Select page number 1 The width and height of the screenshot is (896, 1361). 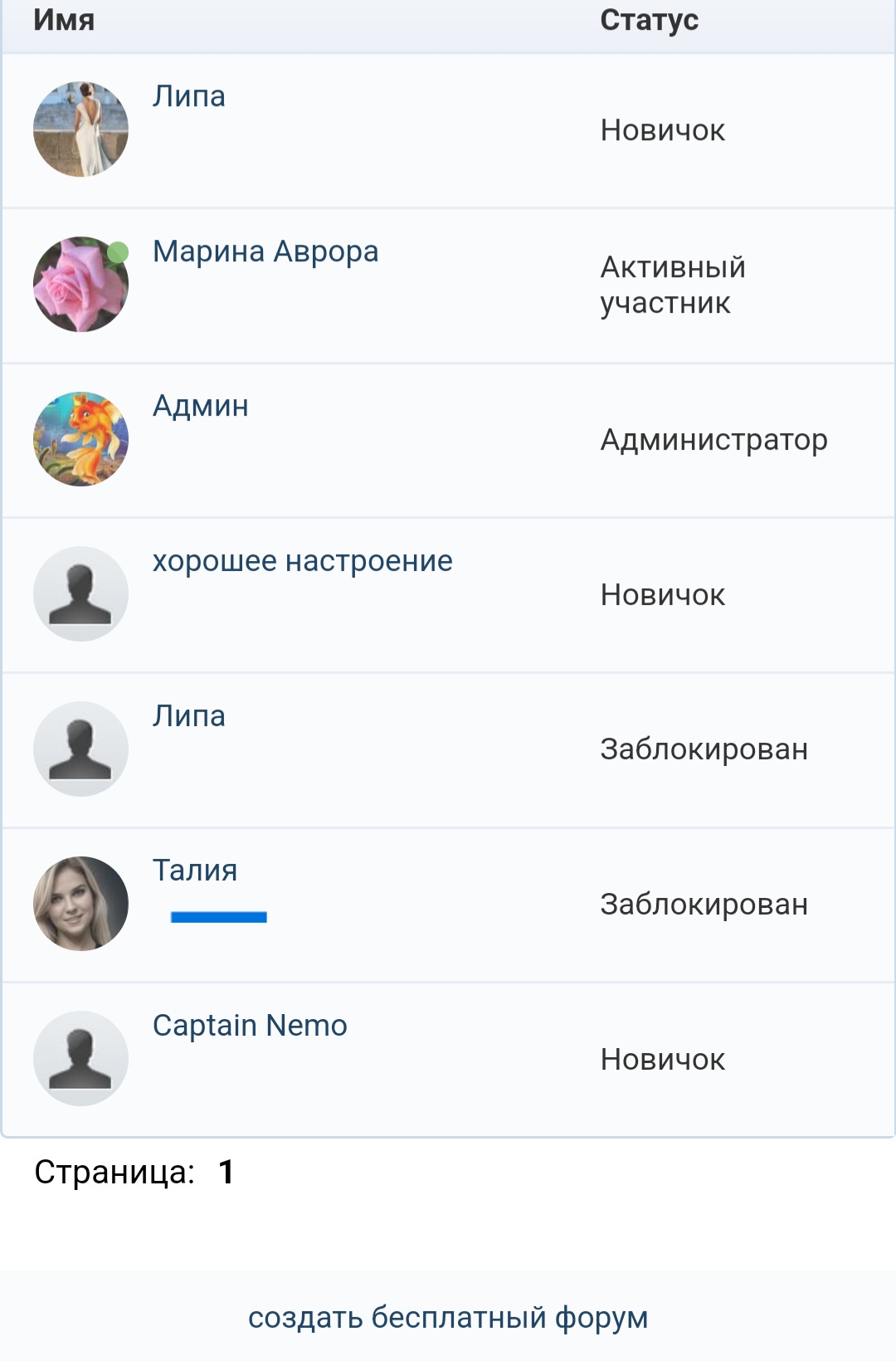pos(226,1173)
